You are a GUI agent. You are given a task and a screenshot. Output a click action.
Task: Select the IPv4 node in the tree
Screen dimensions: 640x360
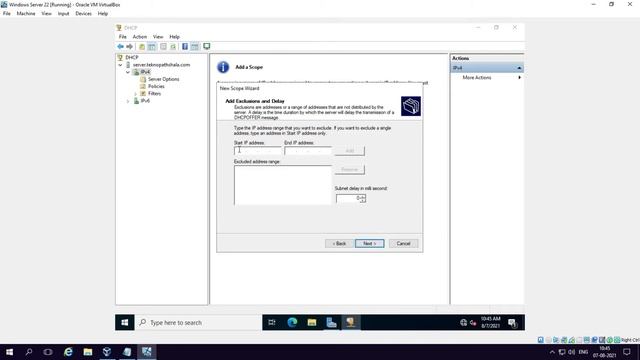[x=145, y=72]
